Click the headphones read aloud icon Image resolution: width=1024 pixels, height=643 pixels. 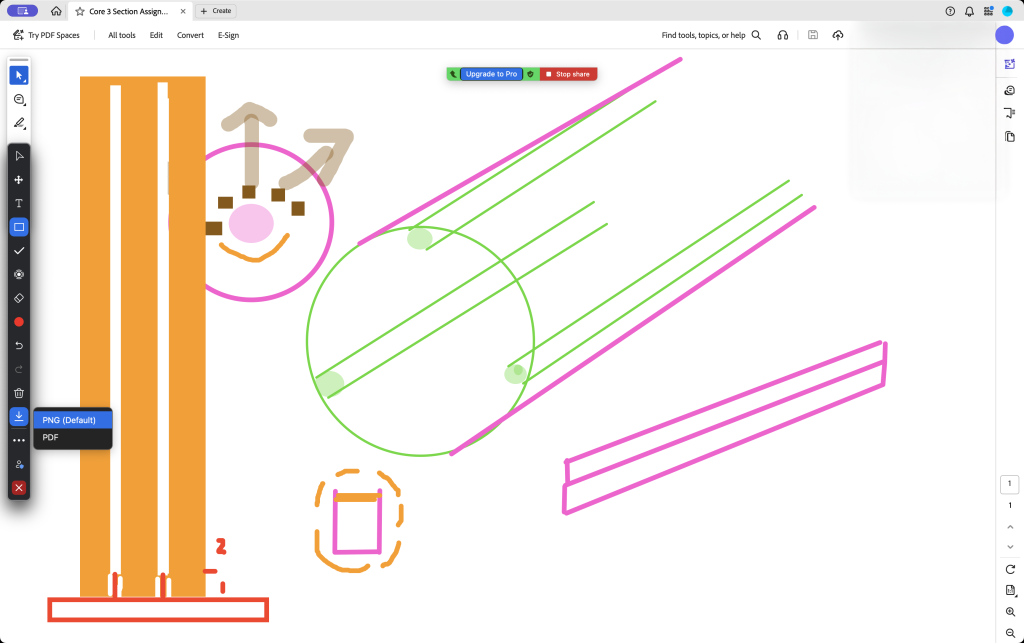pyautogui.click(x=782, y=35)
